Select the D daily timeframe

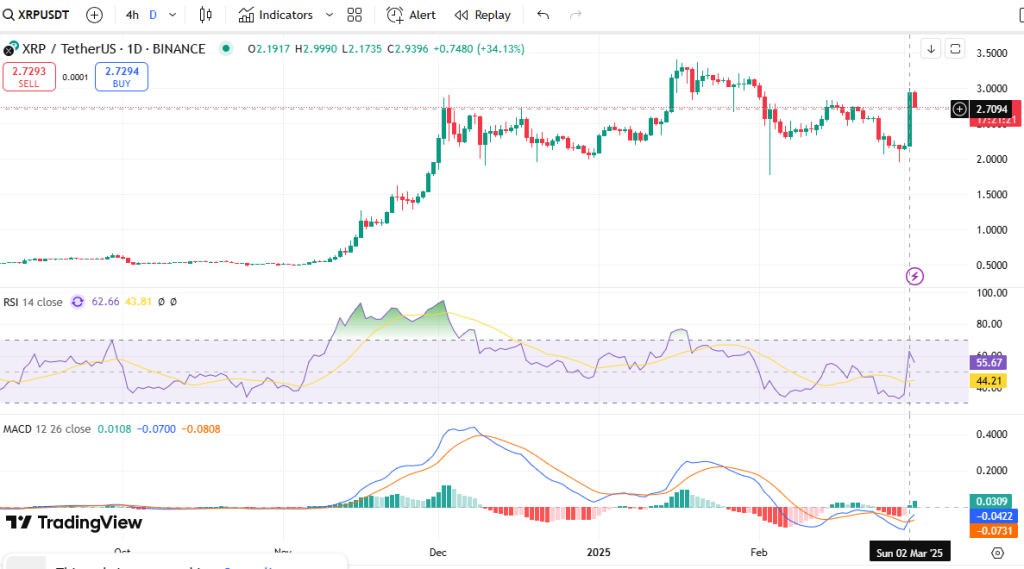[153, 15]
